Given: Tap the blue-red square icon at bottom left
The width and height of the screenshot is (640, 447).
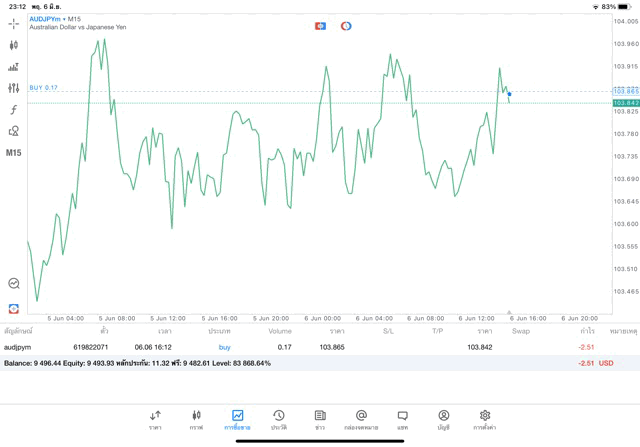Looking at the screenshot, I should tap(14, 308).
